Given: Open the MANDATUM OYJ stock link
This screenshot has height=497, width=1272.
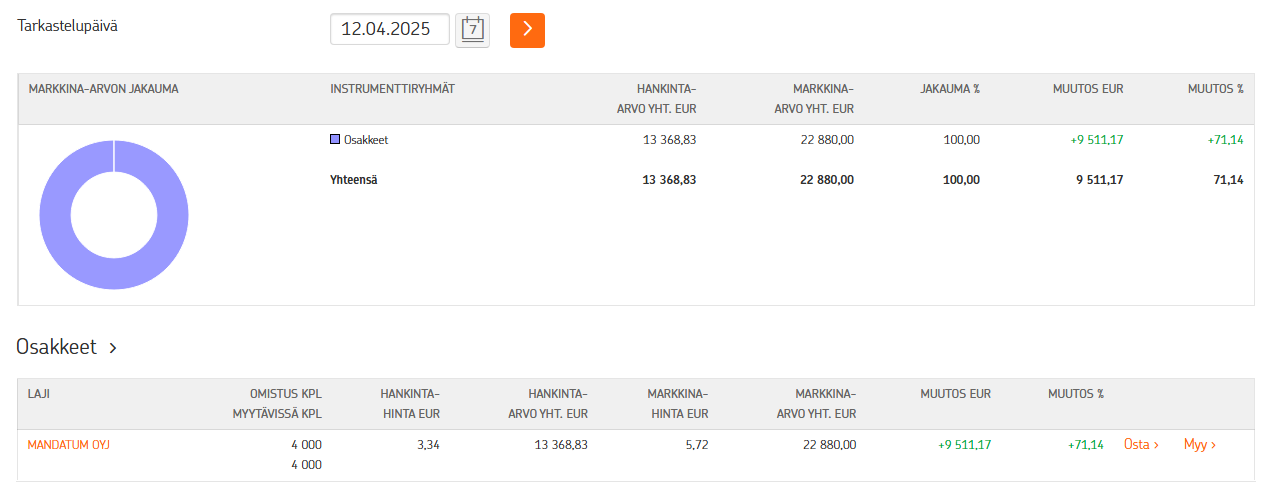Looking at the screenshot, I should (x=68, y=445).
